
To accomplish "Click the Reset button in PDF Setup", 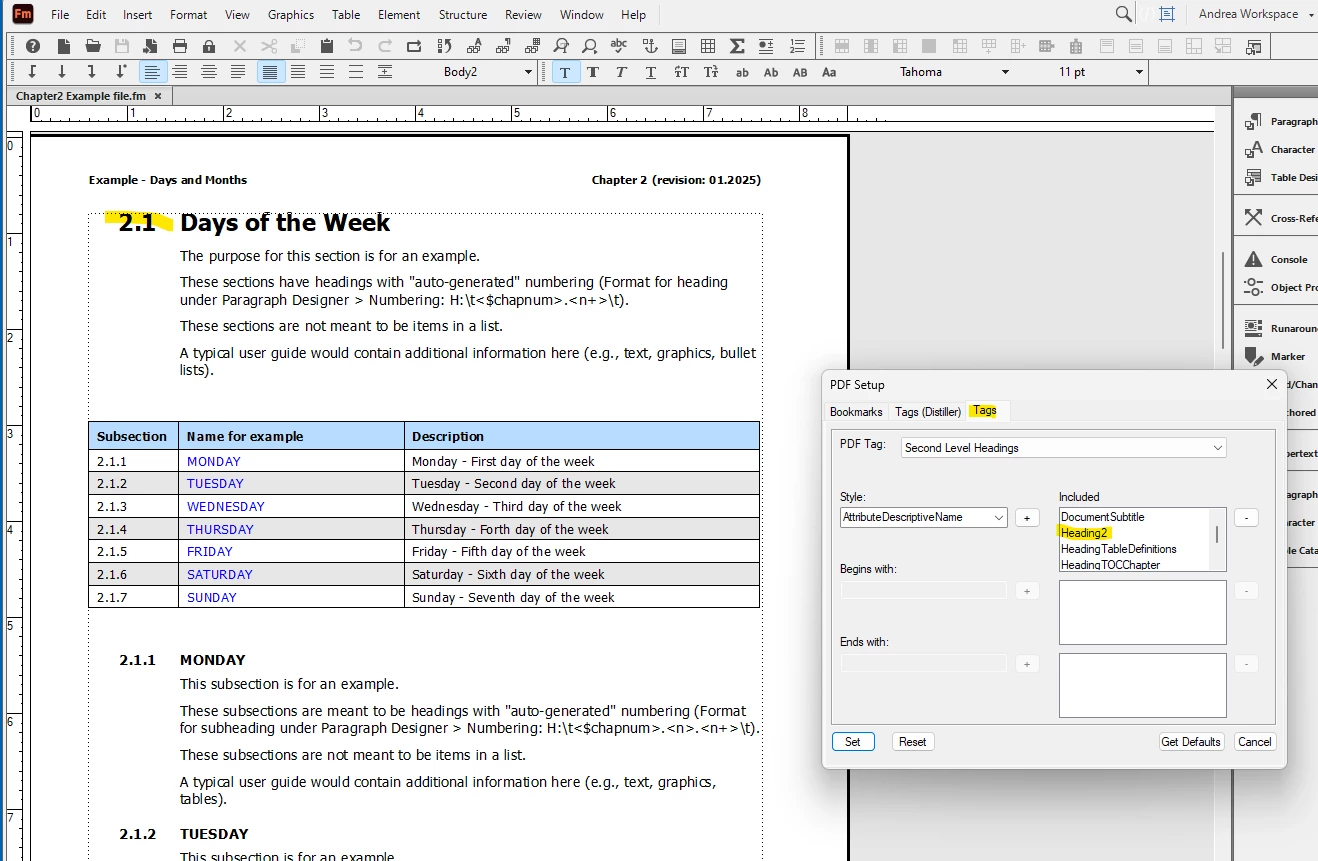I will [x=913, y=742].
